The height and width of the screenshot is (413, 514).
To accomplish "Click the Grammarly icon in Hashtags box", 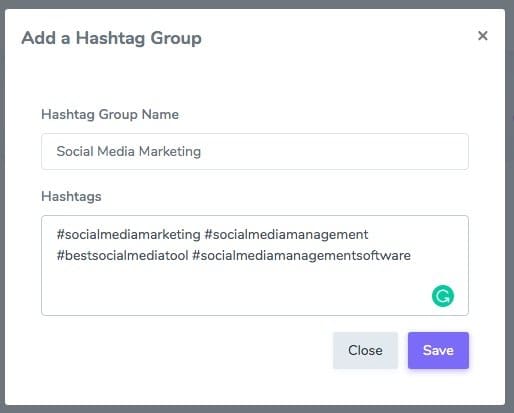I will click(x=443, y=296).
